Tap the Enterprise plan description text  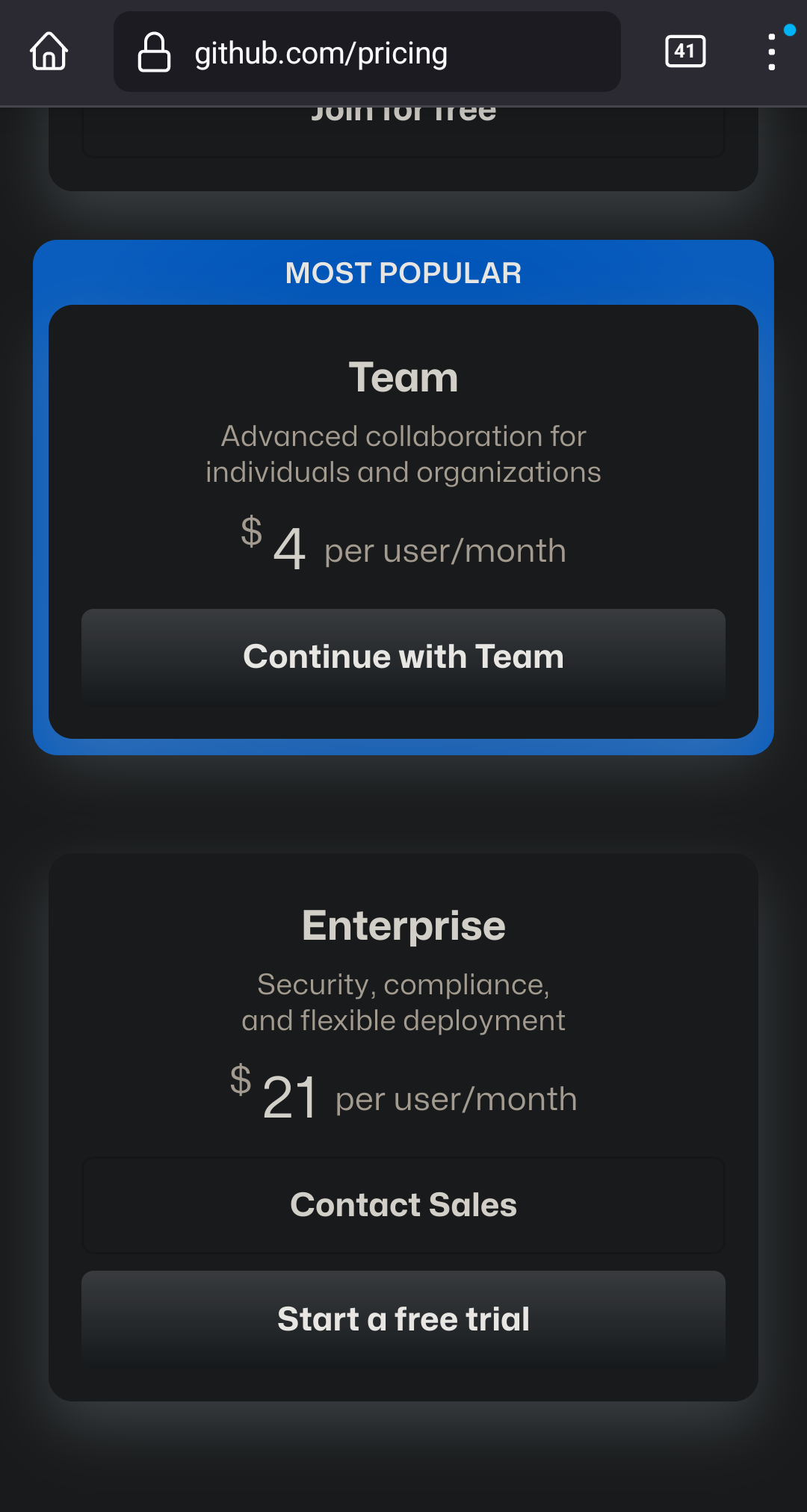403,1002
